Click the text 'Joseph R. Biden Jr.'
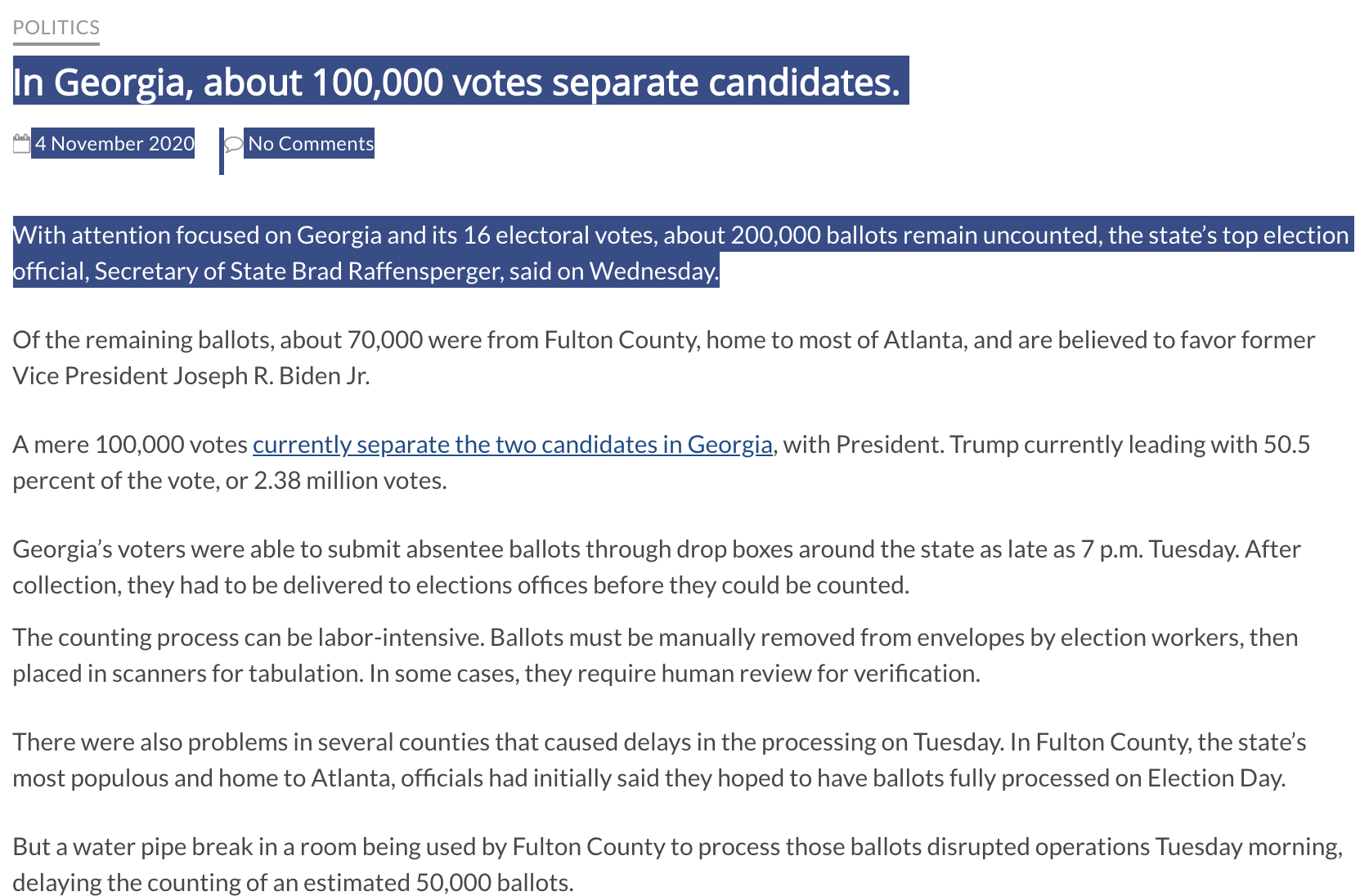Viewport: 1369px width, 896px height. click(271, 376)
